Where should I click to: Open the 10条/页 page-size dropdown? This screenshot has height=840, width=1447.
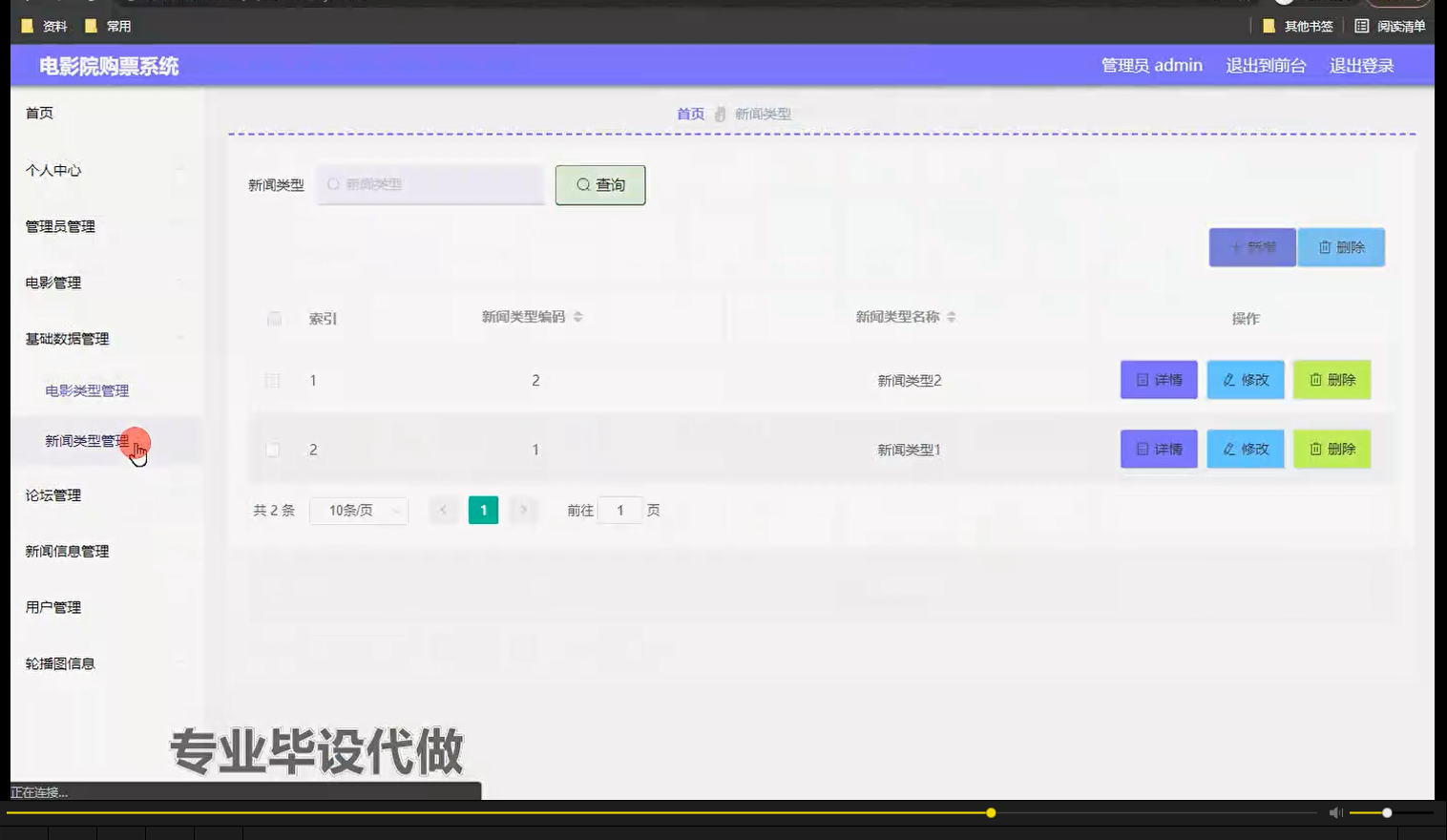click(x=359, y=510)
